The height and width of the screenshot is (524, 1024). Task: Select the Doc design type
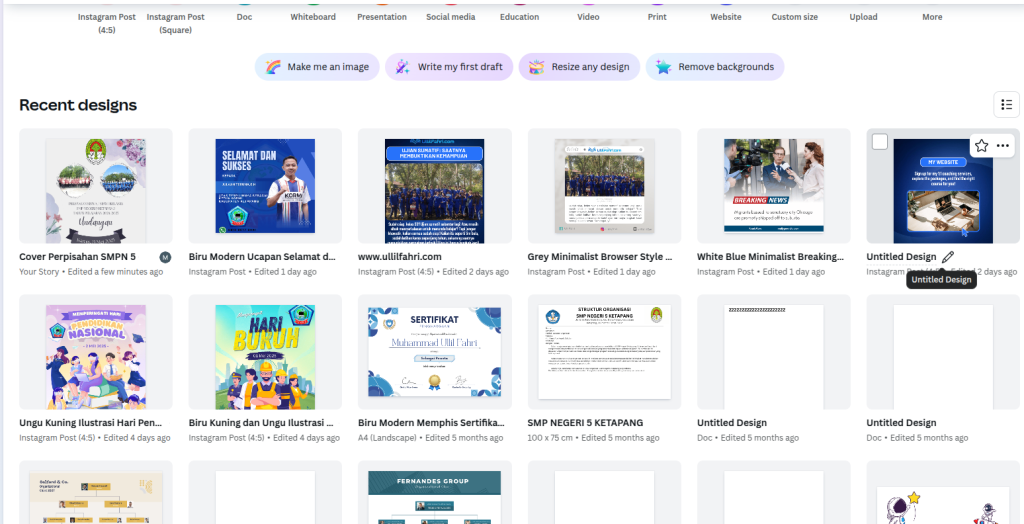tap(244, 17)
